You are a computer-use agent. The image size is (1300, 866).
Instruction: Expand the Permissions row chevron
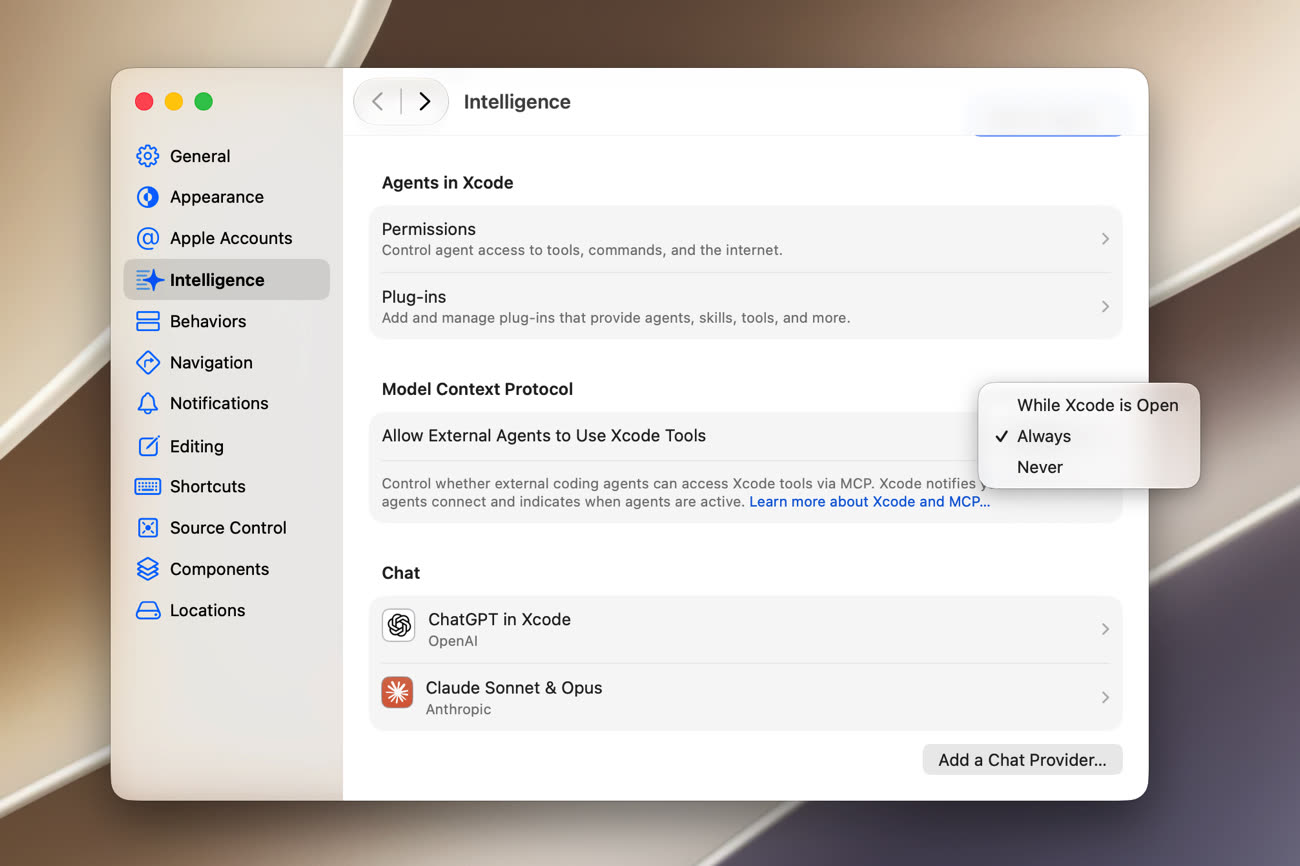tap(1105, 239)
